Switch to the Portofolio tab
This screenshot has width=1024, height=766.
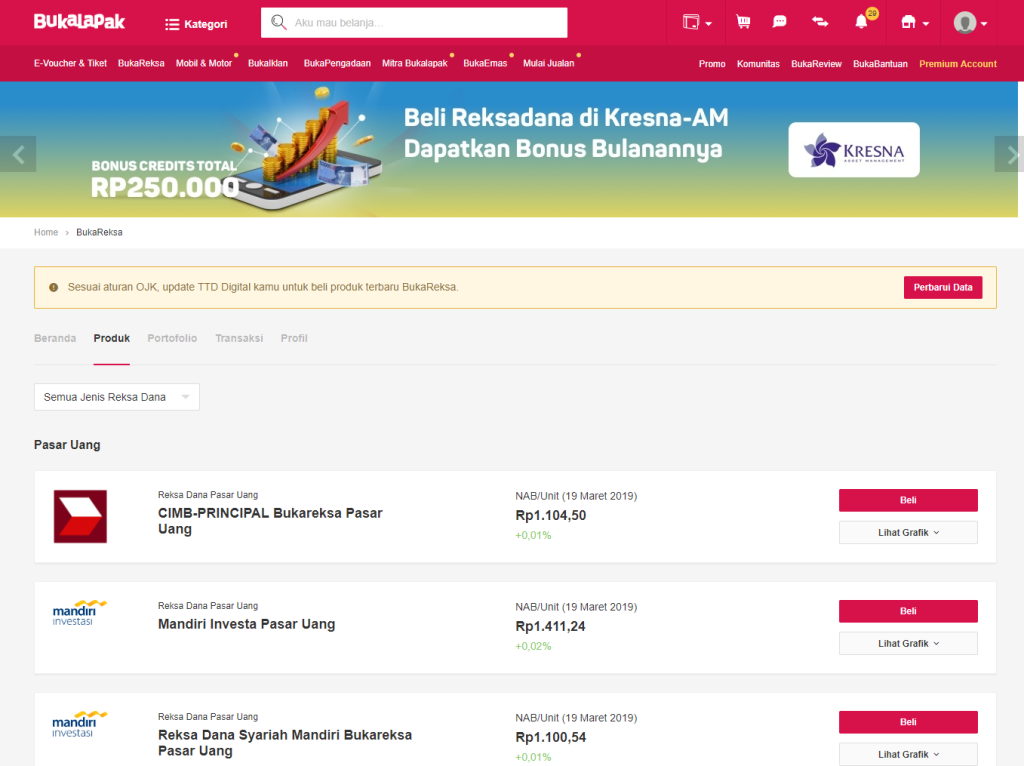coord(172,338)
